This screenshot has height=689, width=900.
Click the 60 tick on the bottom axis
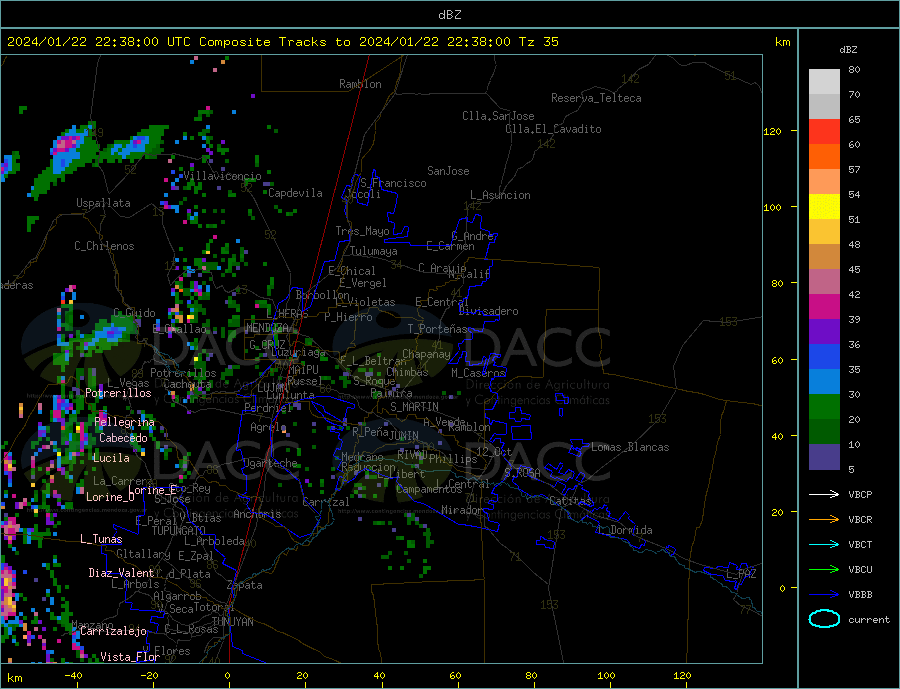coord(455,676)
